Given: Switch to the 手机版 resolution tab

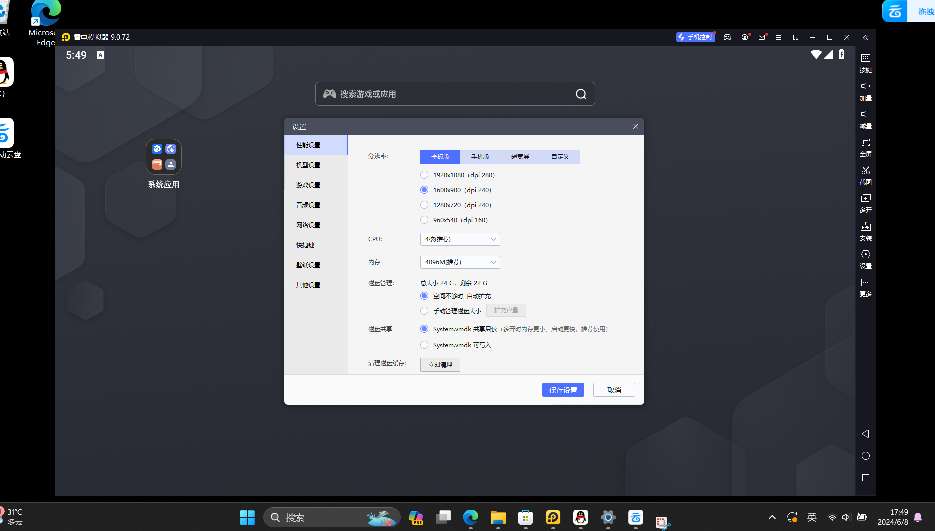Looking at the screenshot, I should tap(480, 156).
